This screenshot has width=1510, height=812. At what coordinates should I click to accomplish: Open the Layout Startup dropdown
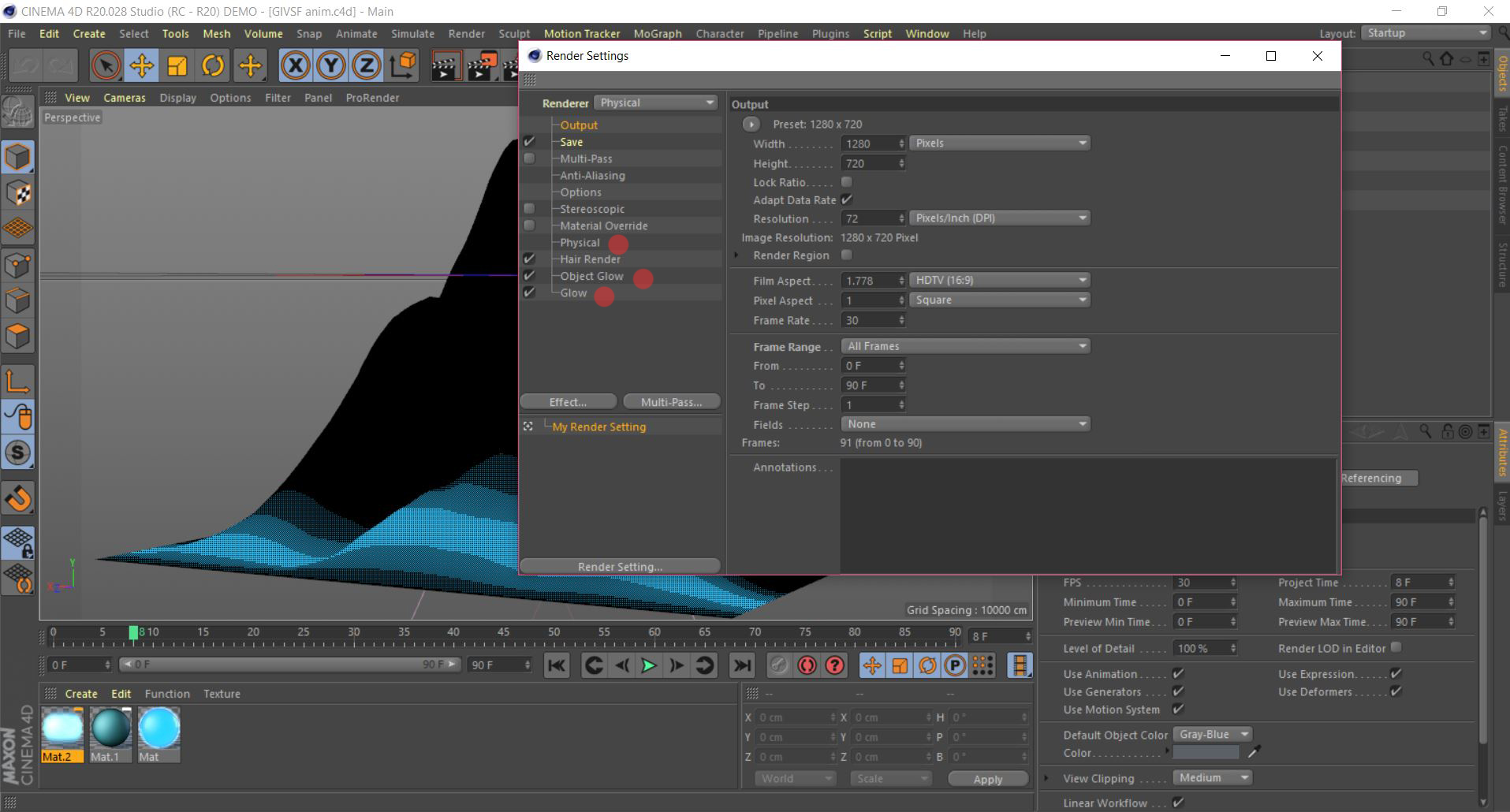coord(1425,33)
